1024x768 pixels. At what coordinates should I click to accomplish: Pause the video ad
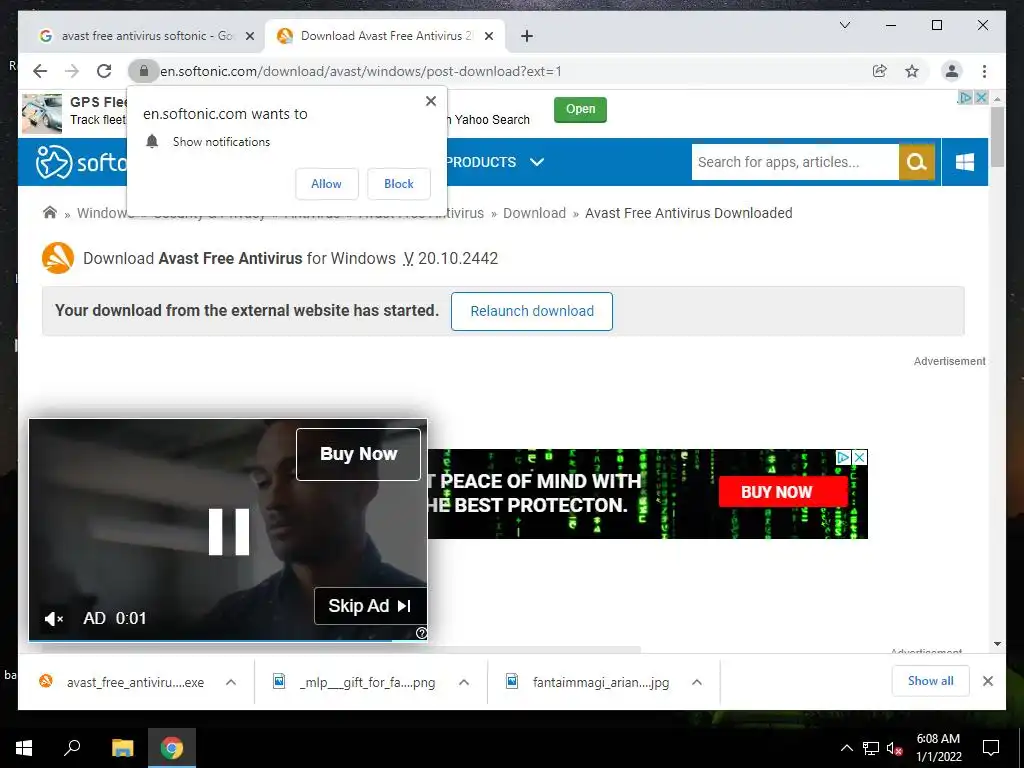tap(229, 532)
